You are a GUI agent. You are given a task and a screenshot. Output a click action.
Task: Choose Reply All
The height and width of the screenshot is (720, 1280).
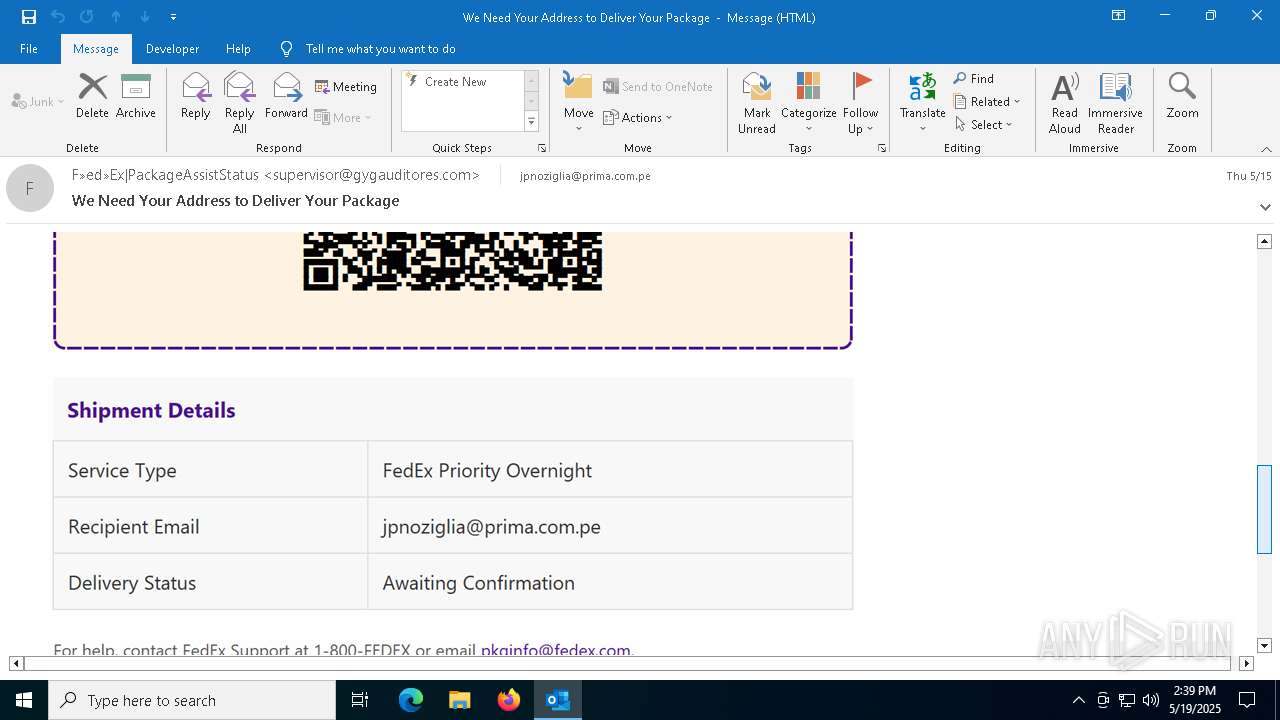click(240, 102)
